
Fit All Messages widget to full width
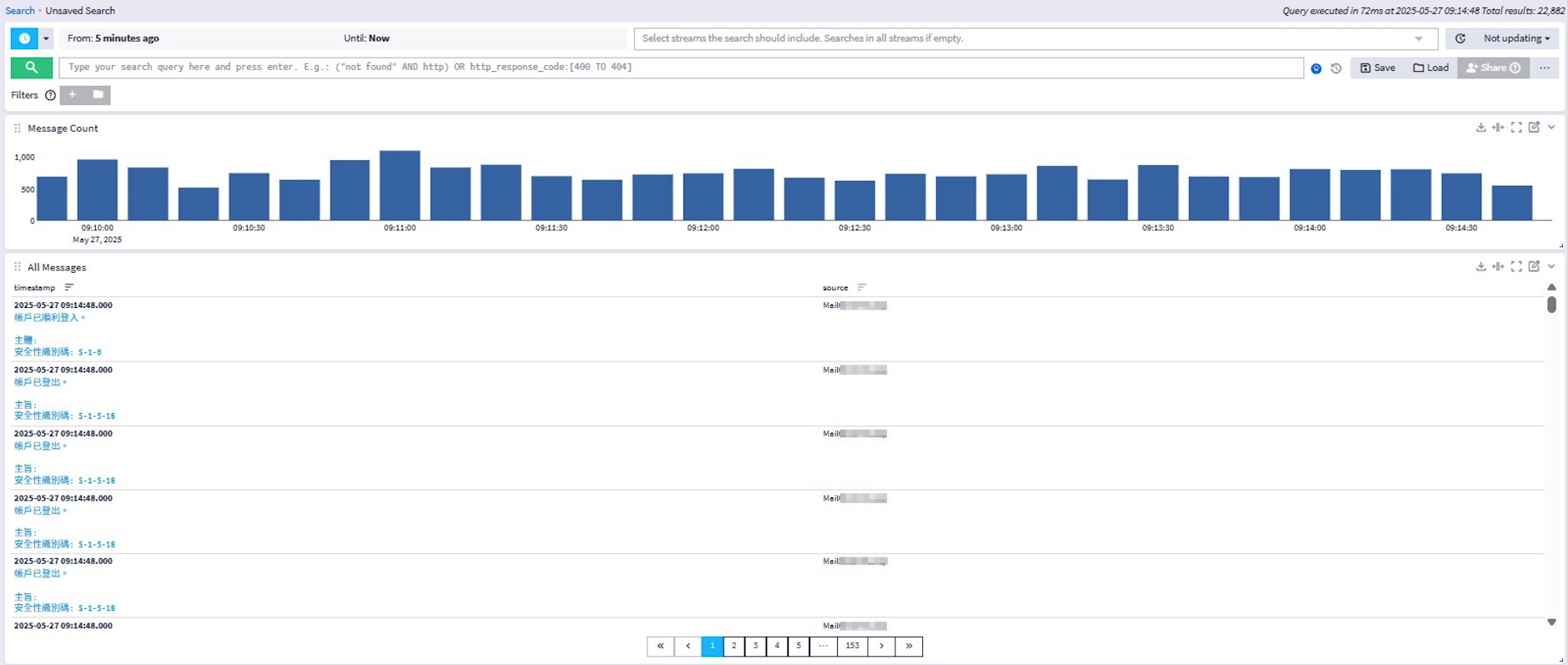click(x=1498, y=267)
